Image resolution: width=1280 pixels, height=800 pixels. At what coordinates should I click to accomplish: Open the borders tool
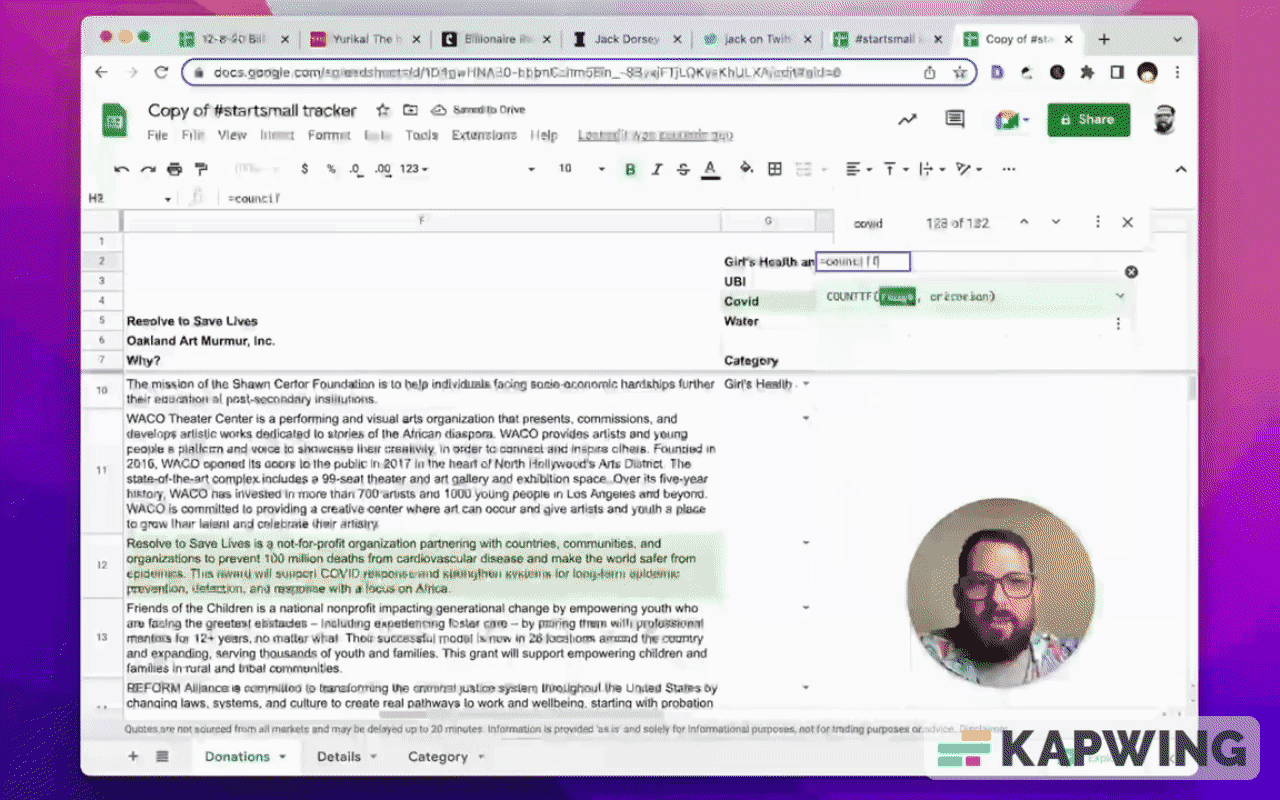click(x=775, y=169)
